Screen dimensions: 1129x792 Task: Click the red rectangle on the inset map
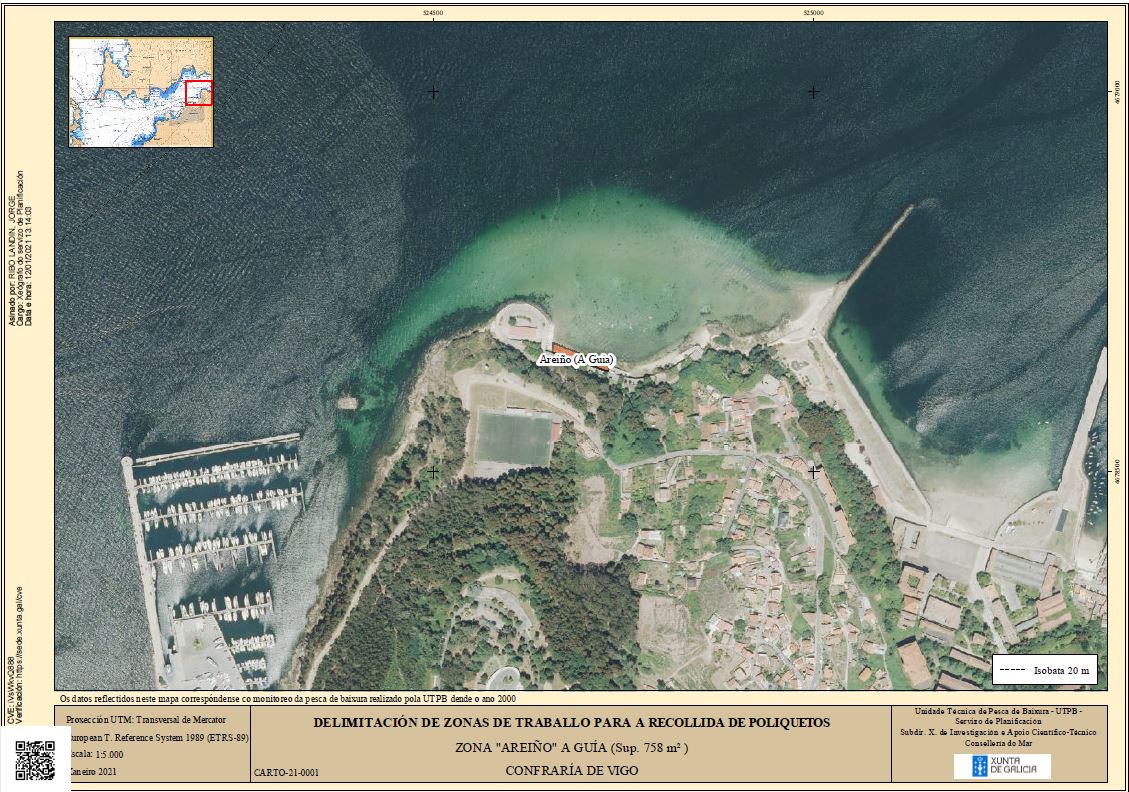tap(199, 92)
